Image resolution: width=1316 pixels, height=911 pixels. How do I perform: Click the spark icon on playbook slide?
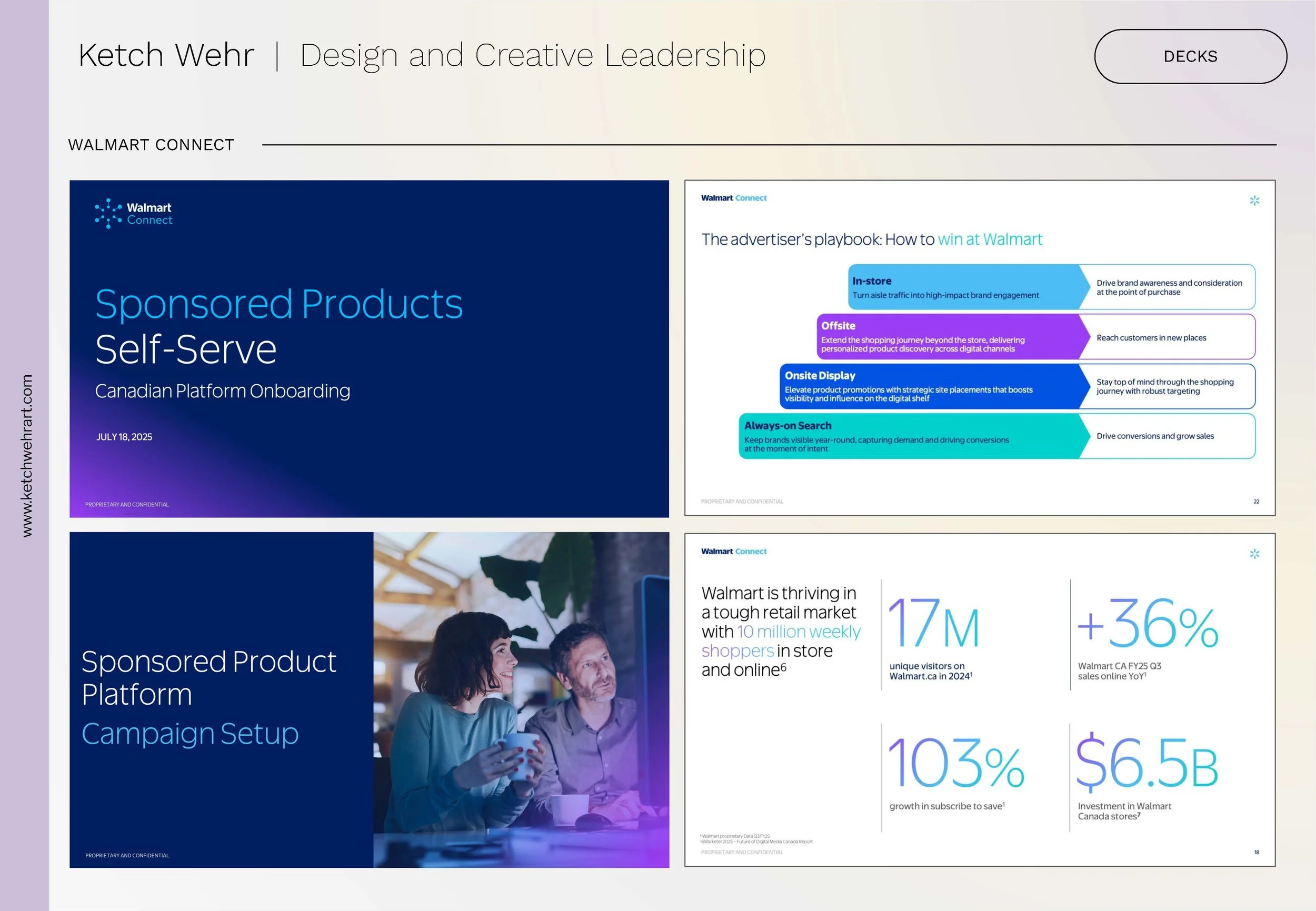[1254, 201]
